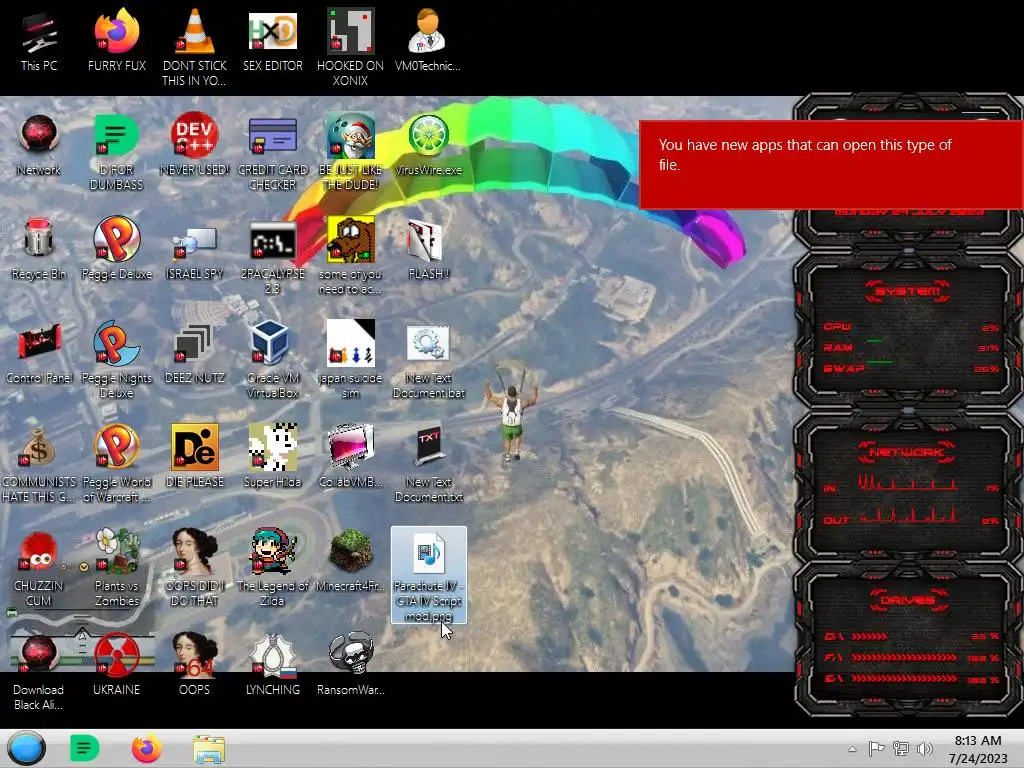The width and height of the screenshot is (1024, 768).
Task: Open the Control Panel desktop icon
Action: (x=39, y=353)
